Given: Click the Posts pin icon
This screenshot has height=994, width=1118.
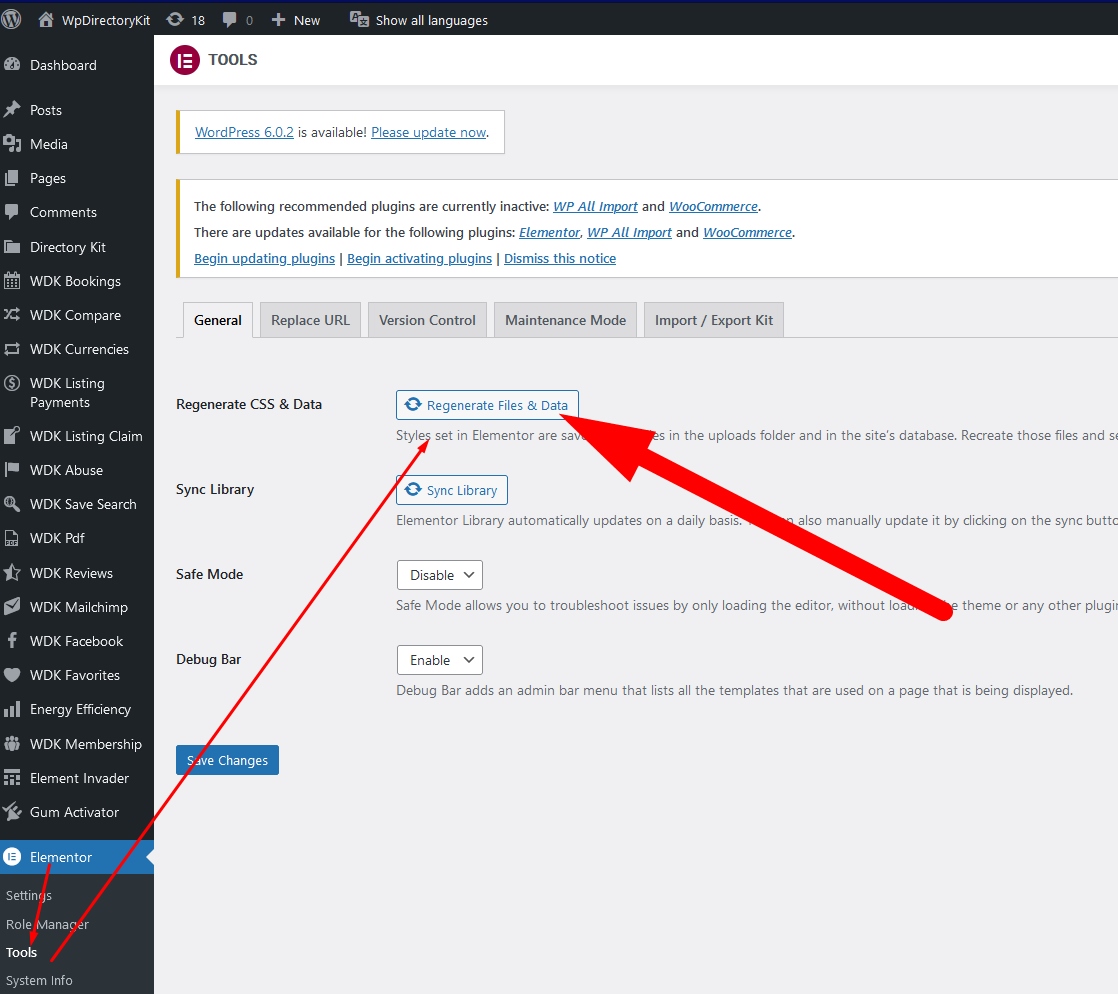Looking at the screenshot, I should pyautogui.click(x=11, y=109).
